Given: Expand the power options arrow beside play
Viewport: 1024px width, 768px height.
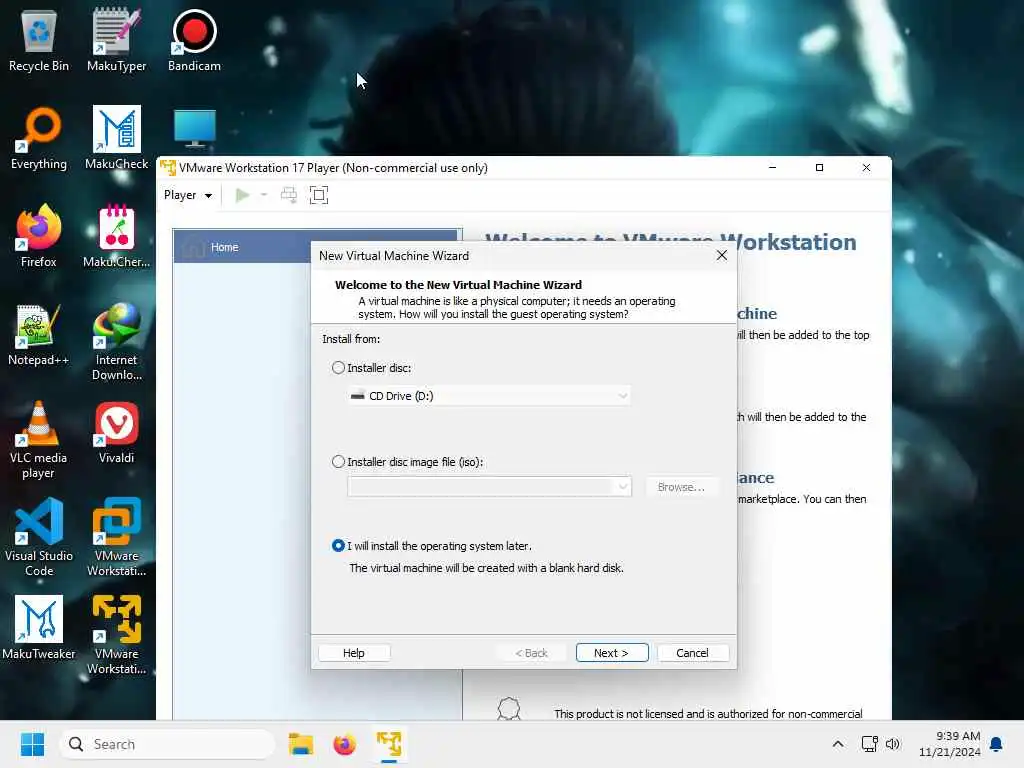Looking at the screenshot, I should [x=264, y=195].
